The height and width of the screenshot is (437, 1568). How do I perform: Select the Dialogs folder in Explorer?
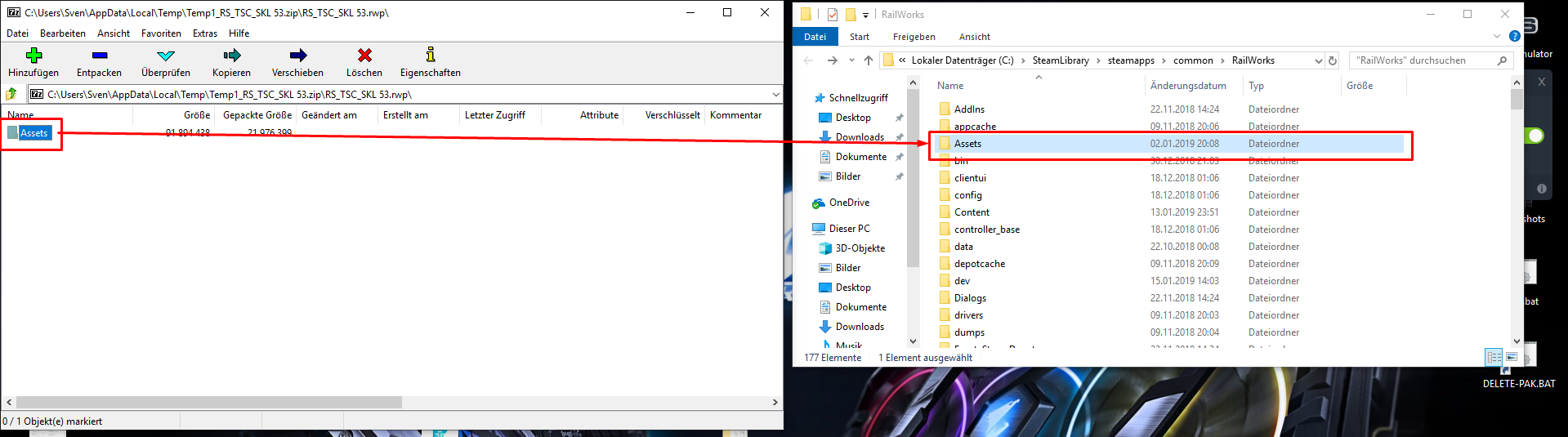pos(970,298)
